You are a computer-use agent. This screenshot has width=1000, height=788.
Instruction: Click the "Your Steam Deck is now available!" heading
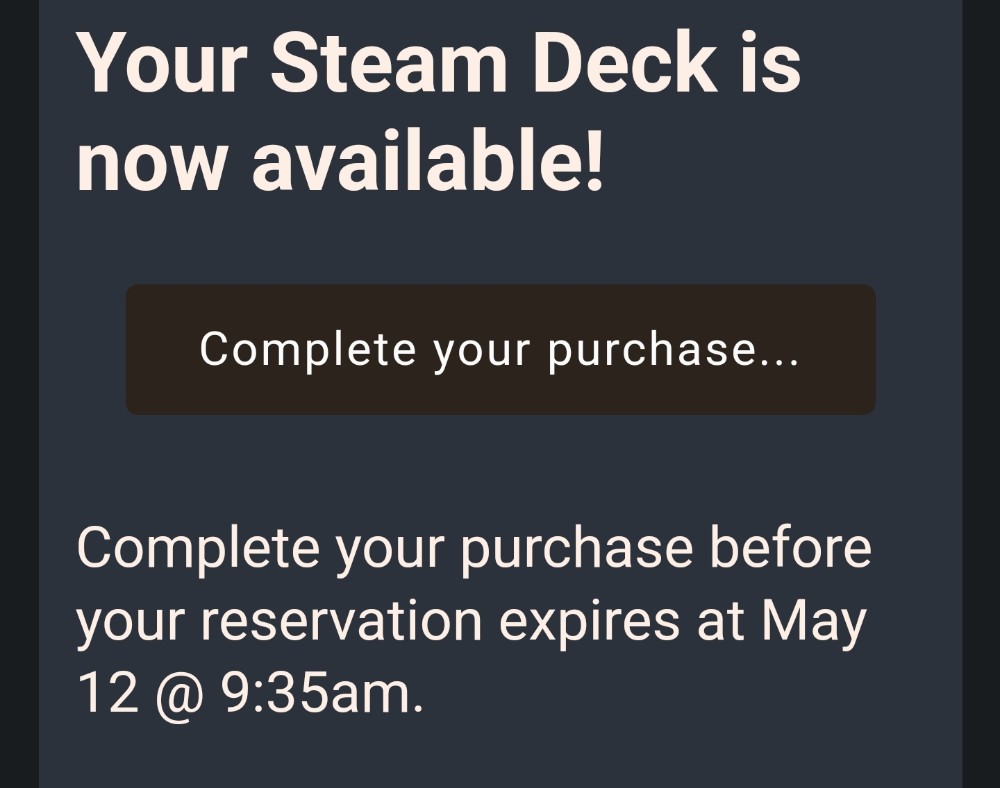(439, 112)
